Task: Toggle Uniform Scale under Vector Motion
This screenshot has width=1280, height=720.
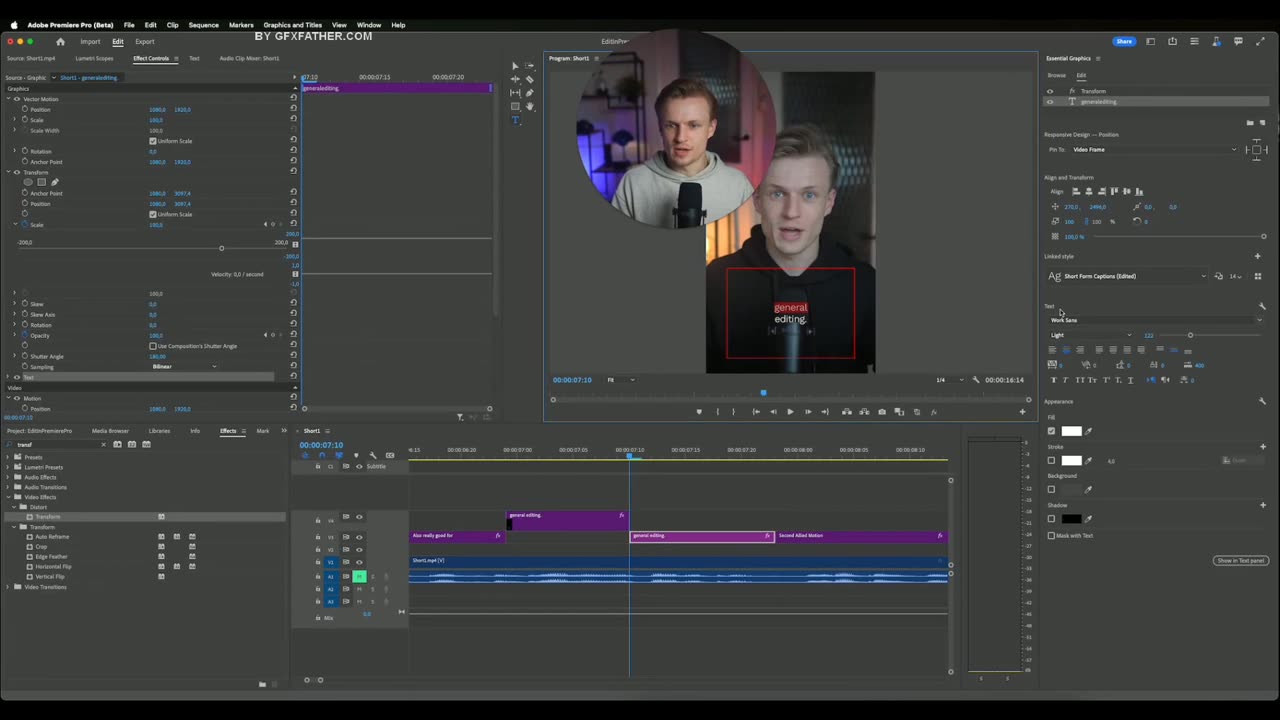Action: (x=152, y=141)
